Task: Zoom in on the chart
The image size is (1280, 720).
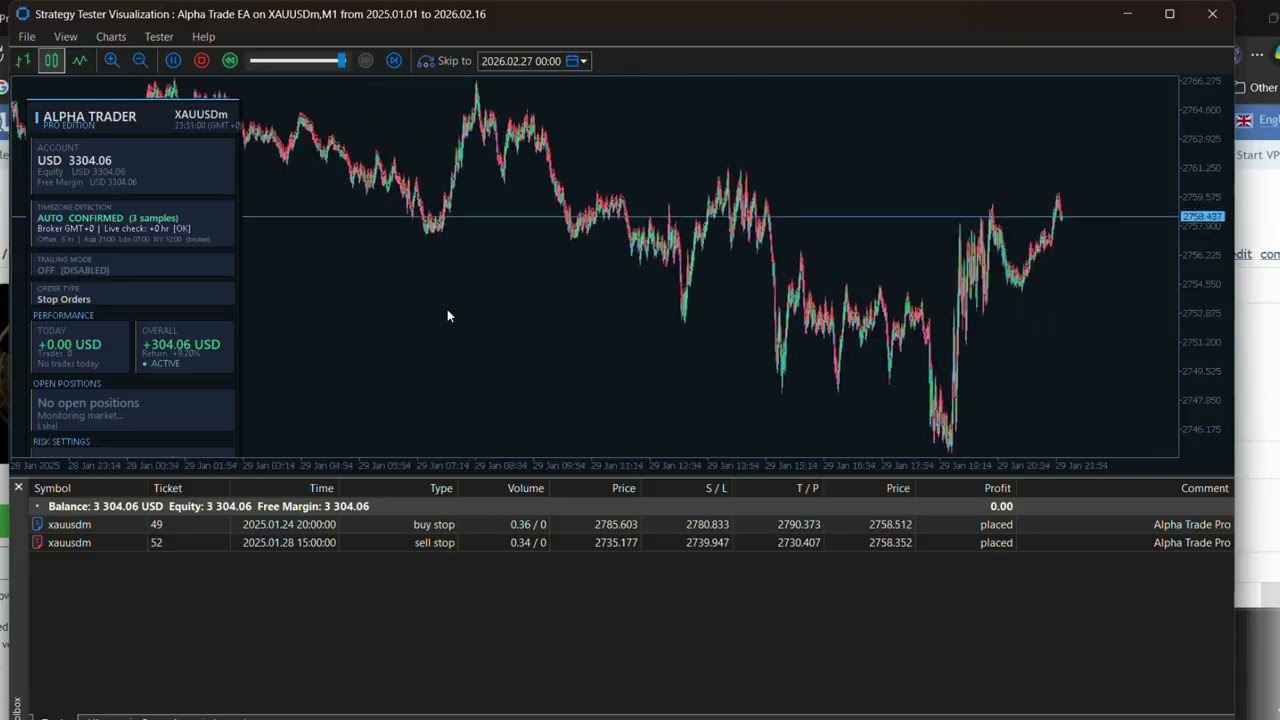Action: [x=112, y=61]
